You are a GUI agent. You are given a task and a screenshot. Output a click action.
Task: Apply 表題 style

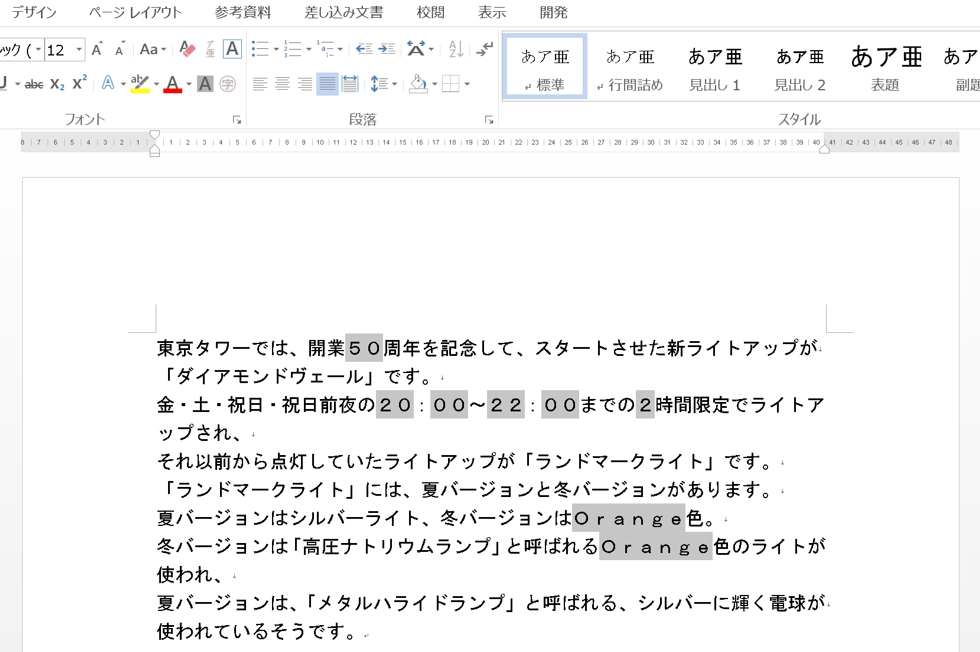tap(886, 67)
